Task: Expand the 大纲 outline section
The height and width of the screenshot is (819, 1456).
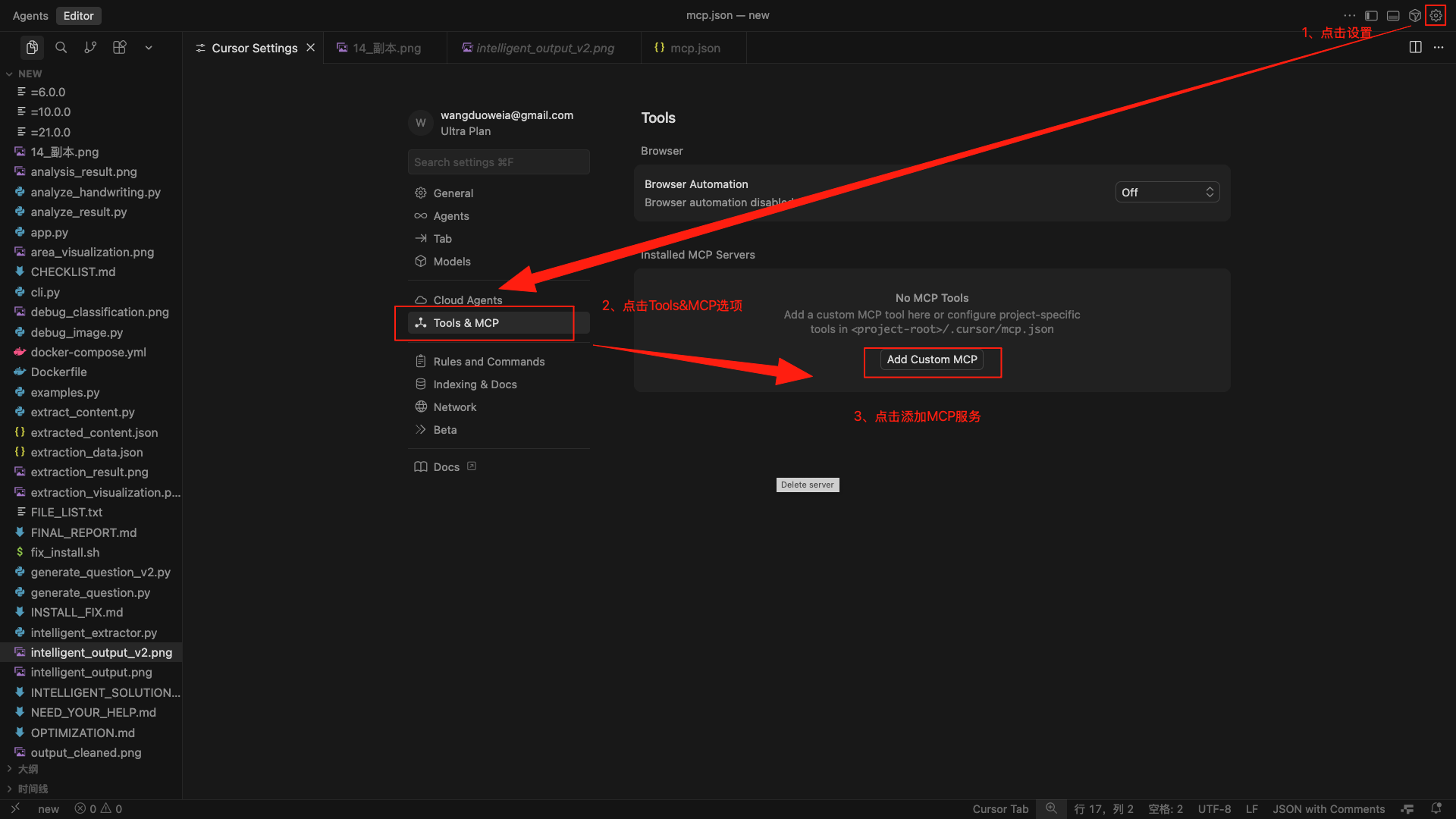Action: pos(28,769)
